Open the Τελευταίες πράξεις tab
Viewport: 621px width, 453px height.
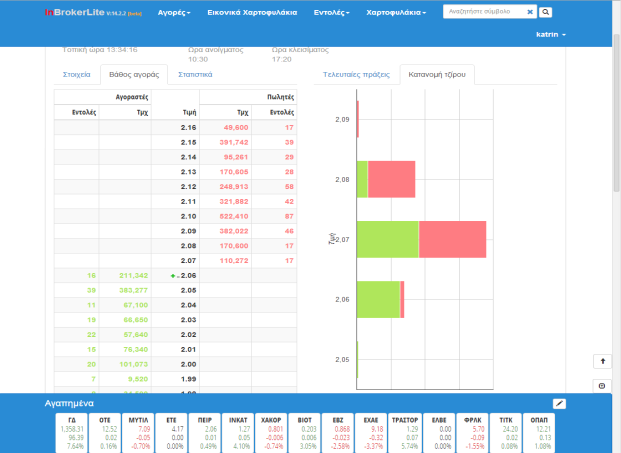coord(356,75)
